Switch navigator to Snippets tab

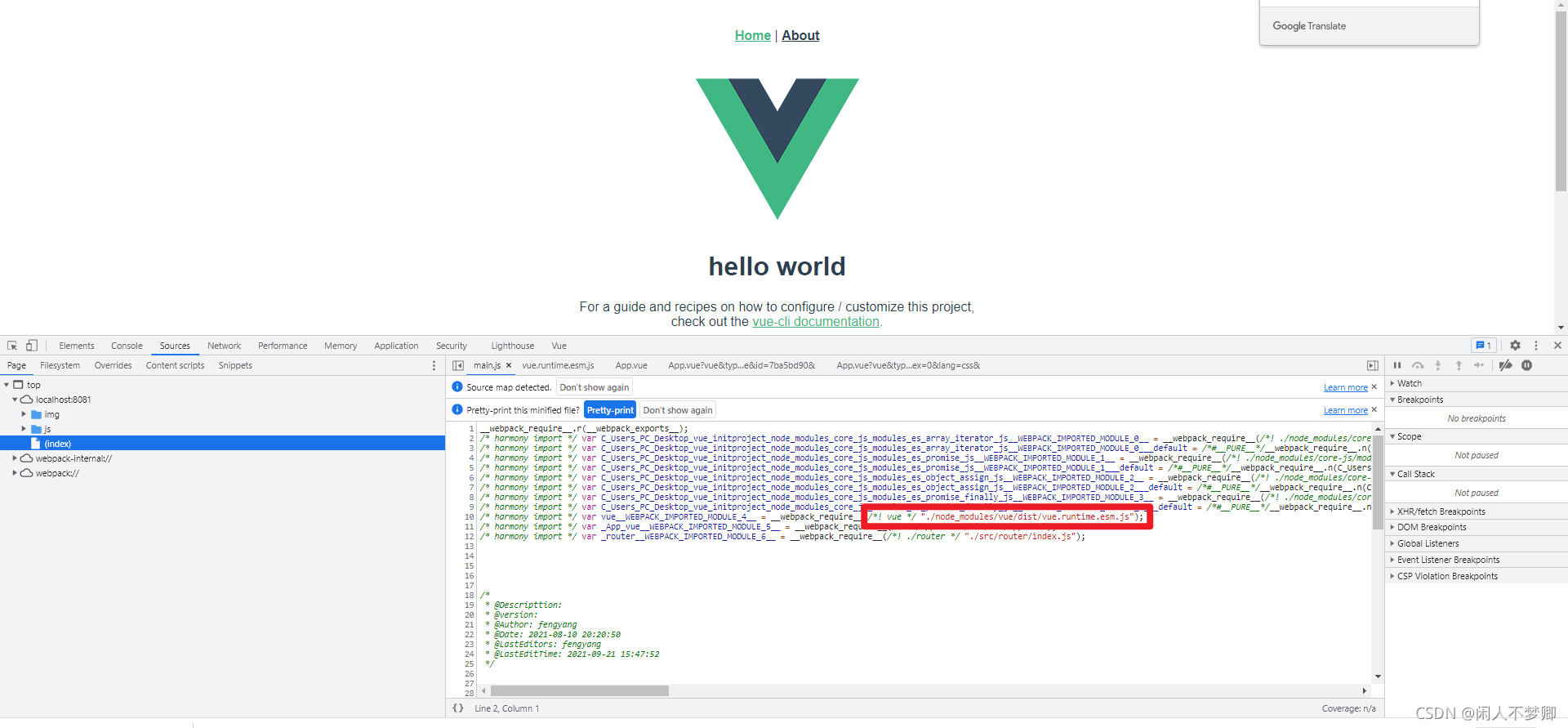(x=235, y=365)
